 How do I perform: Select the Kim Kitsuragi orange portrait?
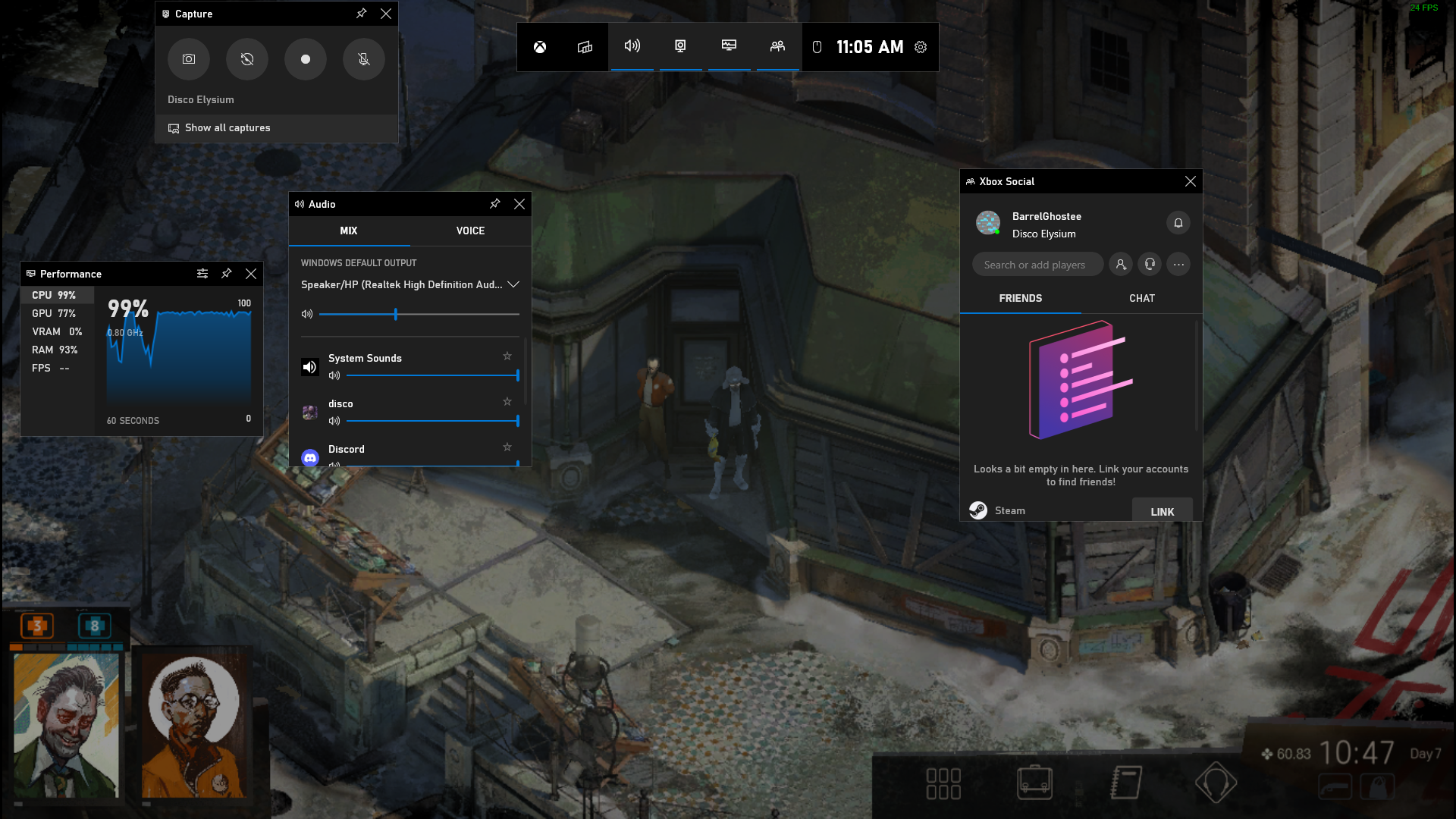click(194, 725)
